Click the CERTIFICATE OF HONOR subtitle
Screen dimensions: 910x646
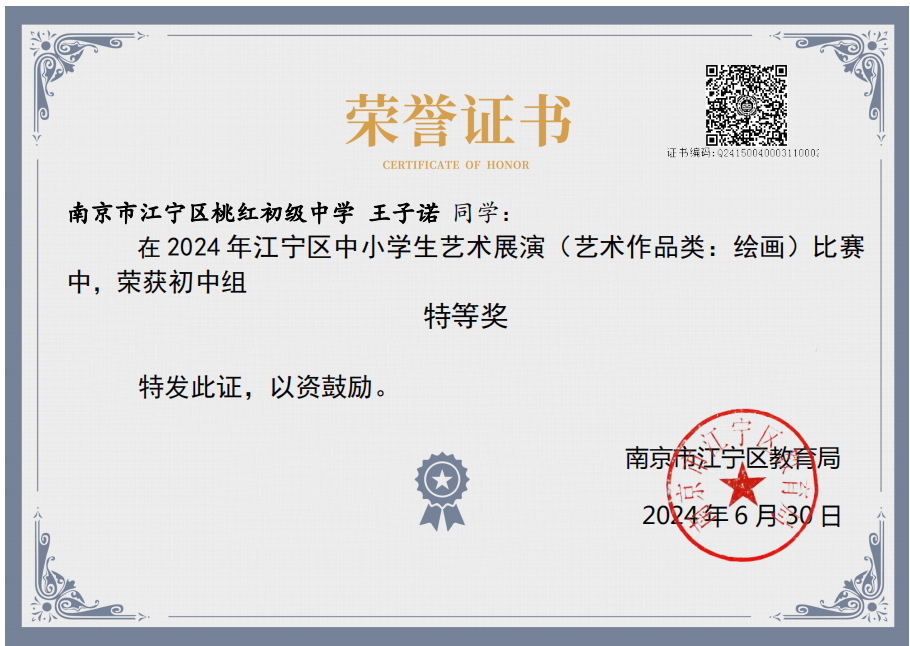[x=456, y=165]
